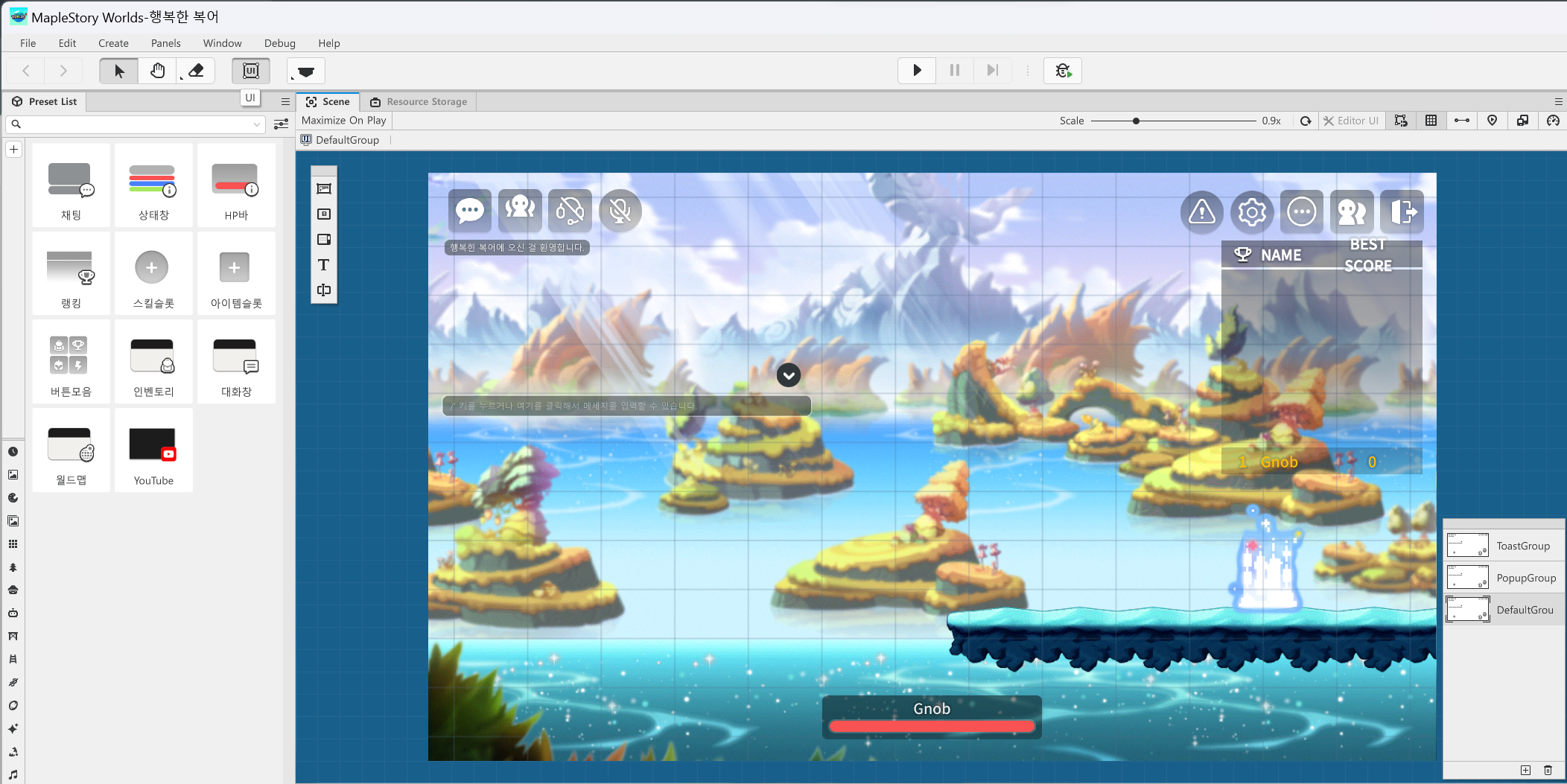
Task: Open the Scene panel hamburger menu
Action: pos(1558,101)
